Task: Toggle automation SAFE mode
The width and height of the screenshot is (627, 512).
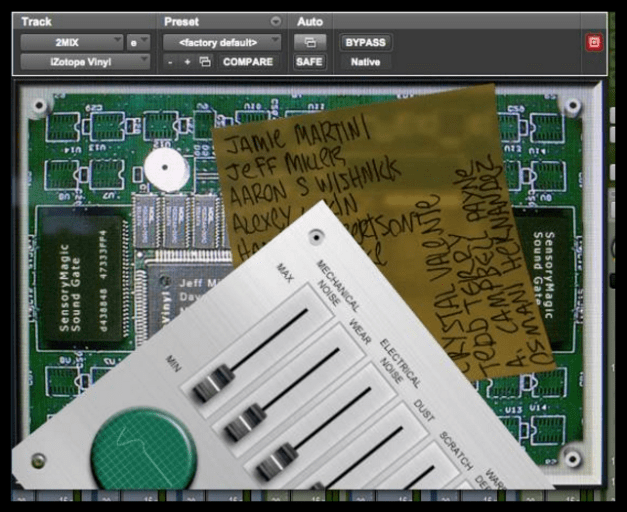Action: pyautogui.click(x=309, y=62)
